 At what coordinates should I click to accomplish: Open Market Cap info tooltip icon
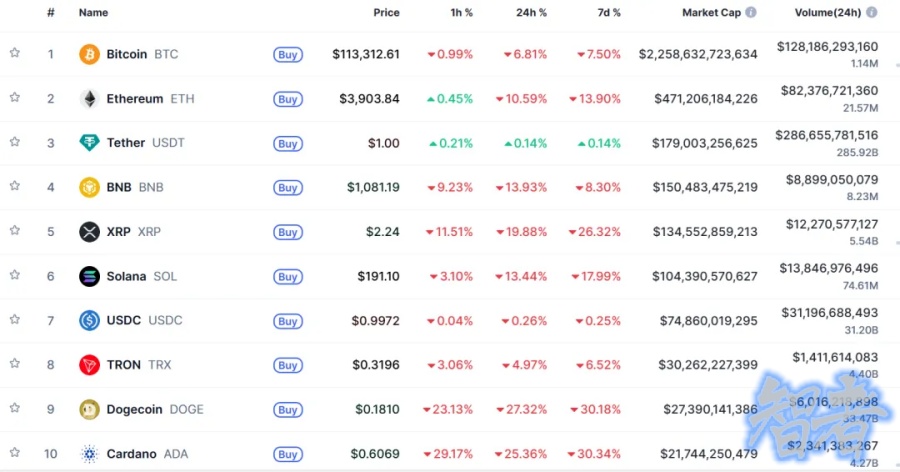(x=751, y=13)
